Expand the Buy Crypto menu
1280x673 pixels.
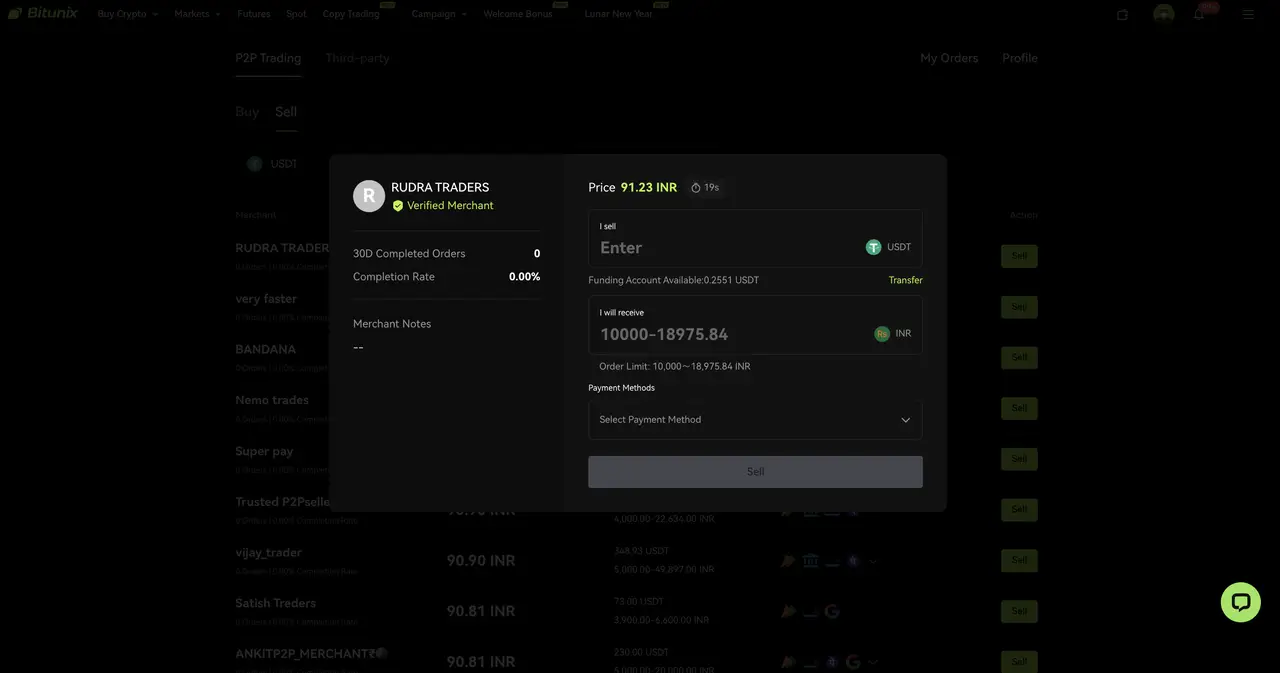[x=120, y=13]
